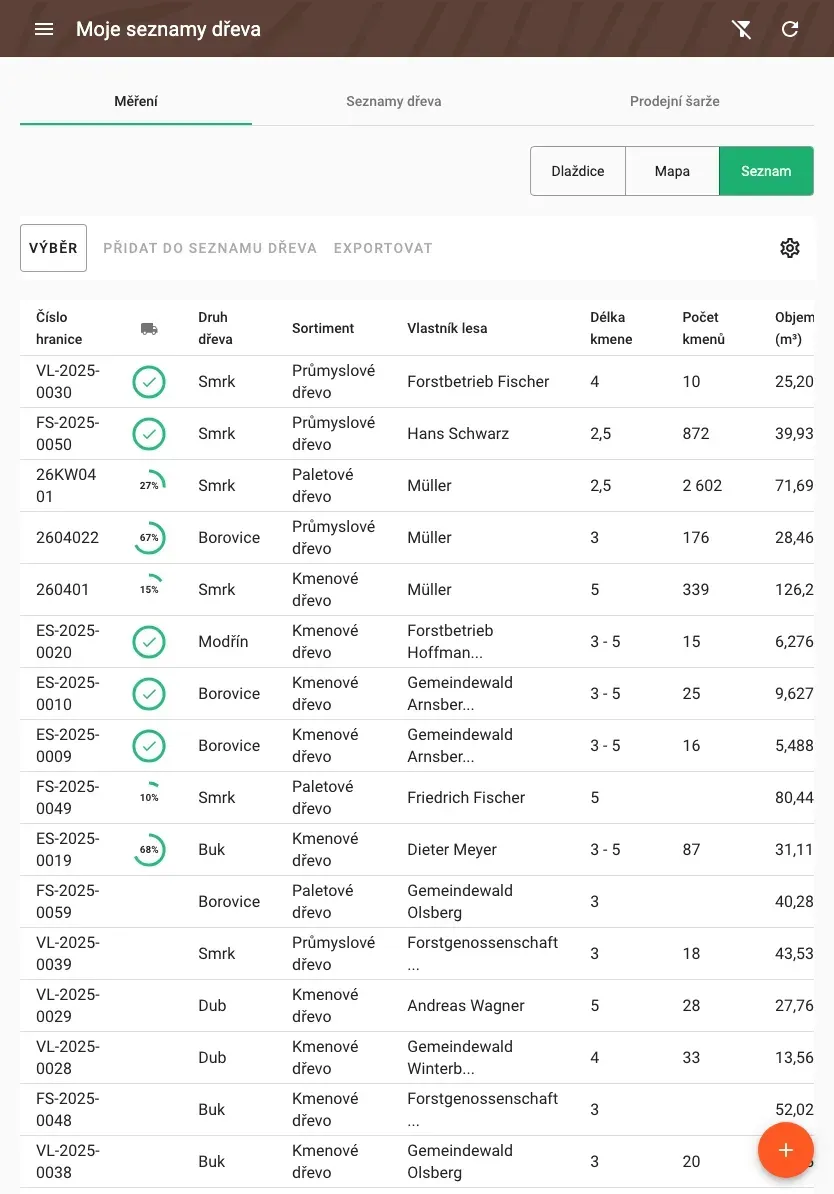Screen dimensions: 834x1194
Task: Click the 68% progress indicator for ES-2025-0019
Action: tap(149, 850)
